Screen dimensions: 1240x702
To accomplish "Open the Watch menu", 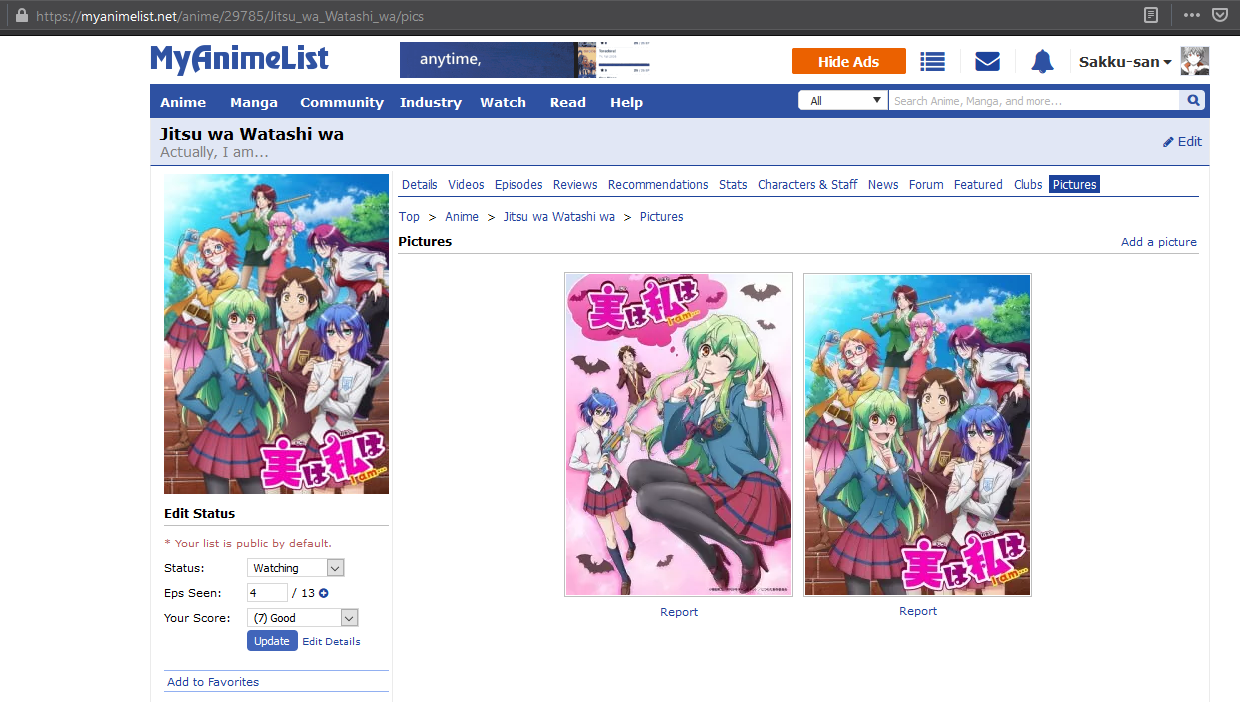I will point(503,102).
